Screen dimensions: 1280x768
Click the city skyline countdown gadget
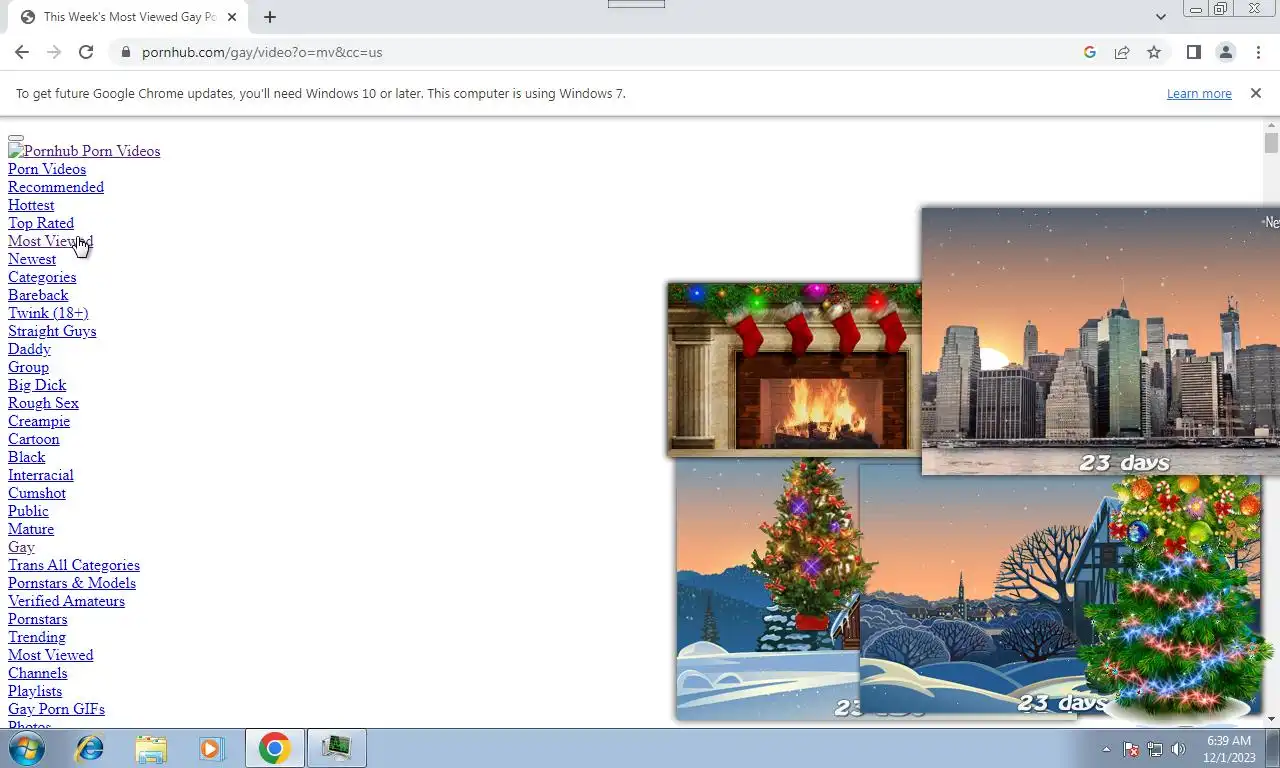(1100, 340)
